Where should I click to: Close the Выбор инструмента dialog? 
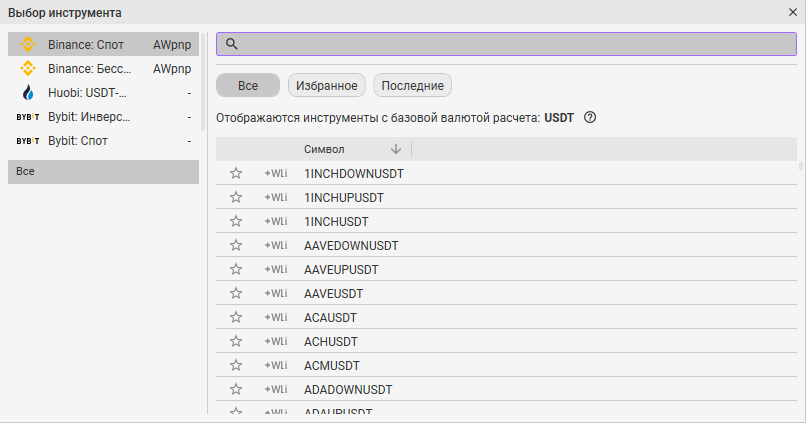(793, 12)
